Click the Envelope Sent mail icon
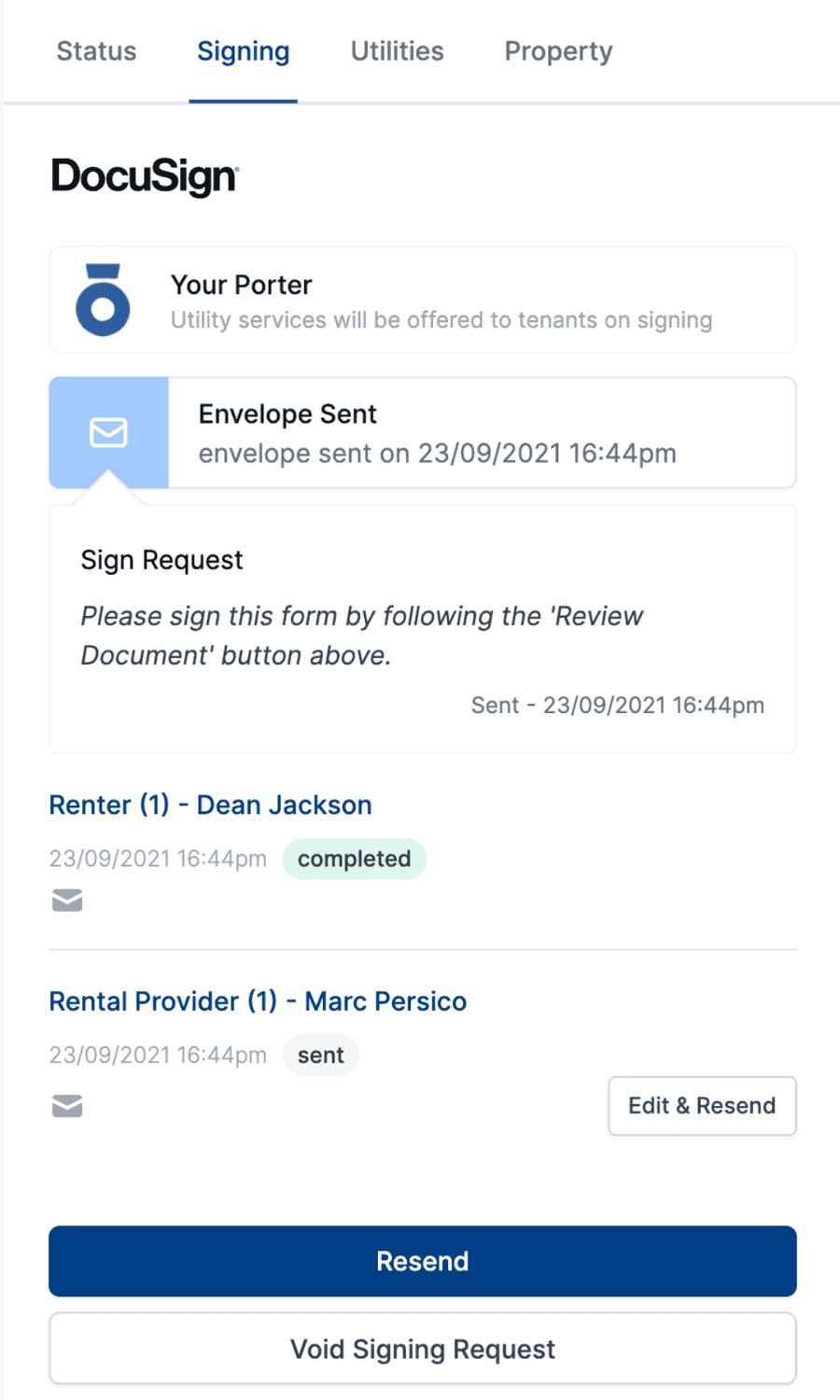This screenshot has height=1400, width=840. (x=108, y=432)
